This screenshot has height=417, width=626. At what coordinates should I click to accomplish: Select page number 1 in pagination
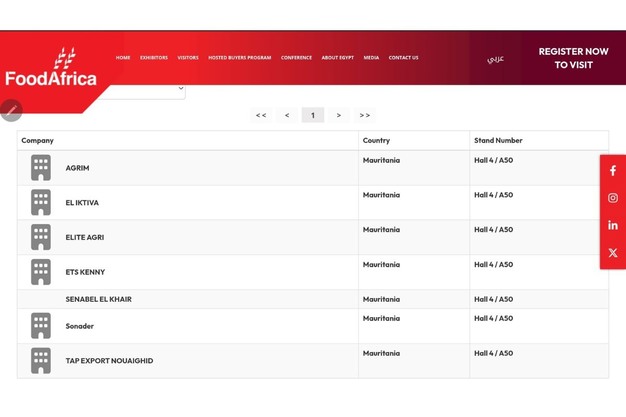pos(313,115)
